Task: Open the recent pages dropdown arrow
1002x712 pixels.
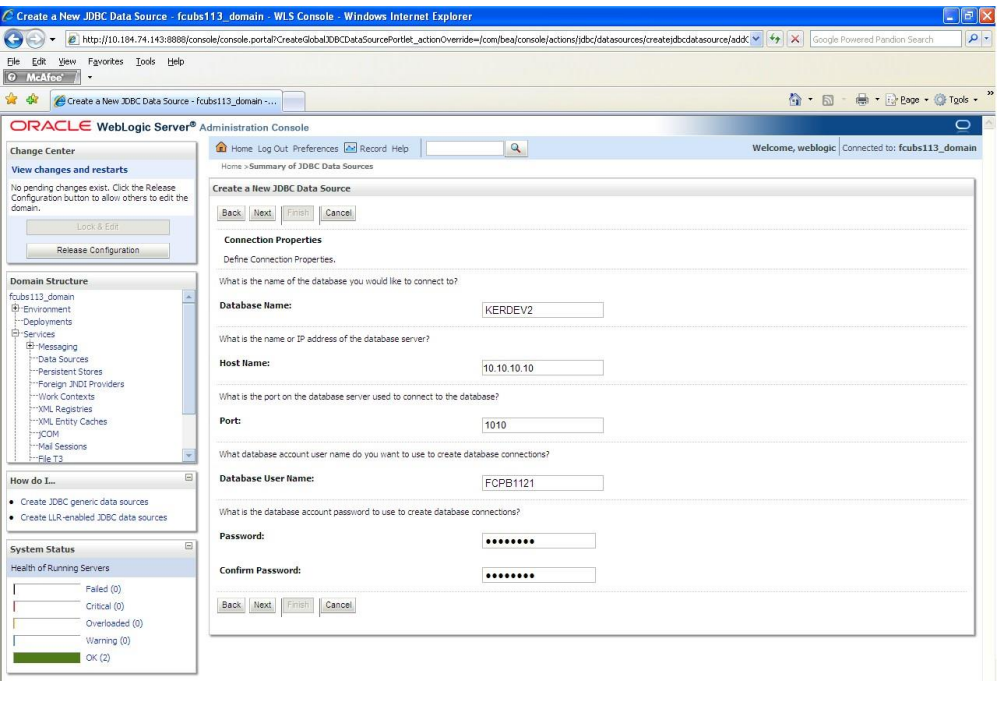Action: [x=52, y=40]
